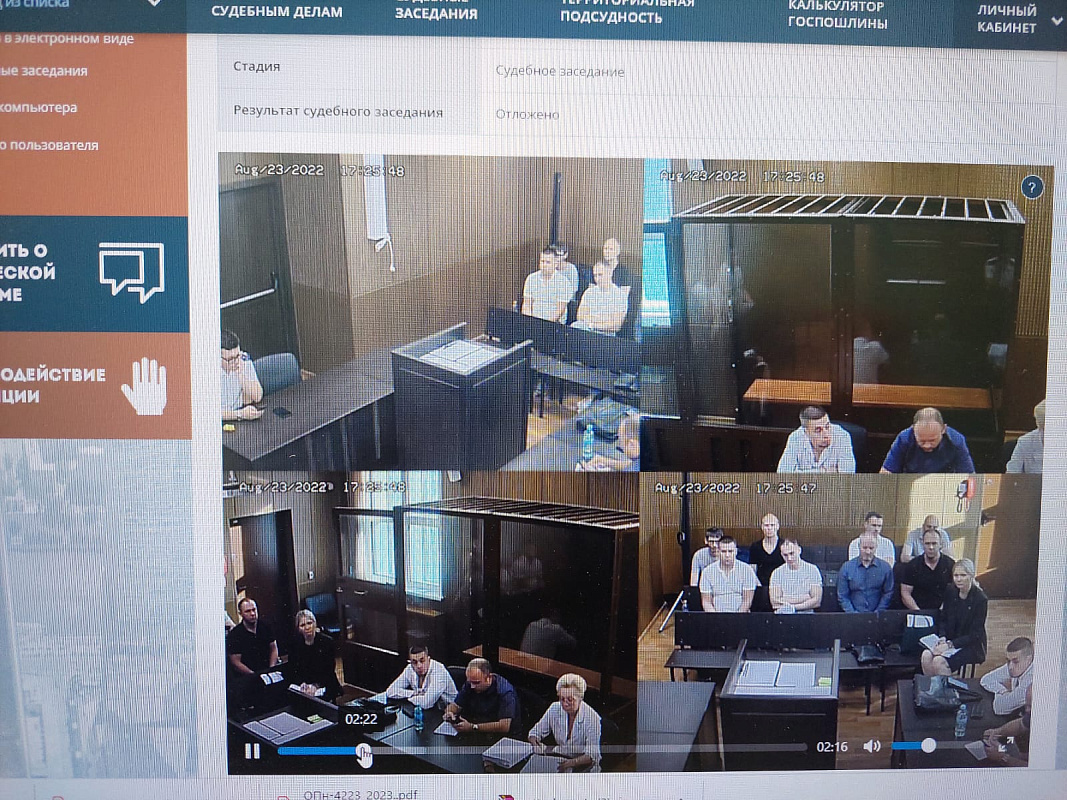Mute the video with speaker icon

pyautogui.click(x=872, y=746)
